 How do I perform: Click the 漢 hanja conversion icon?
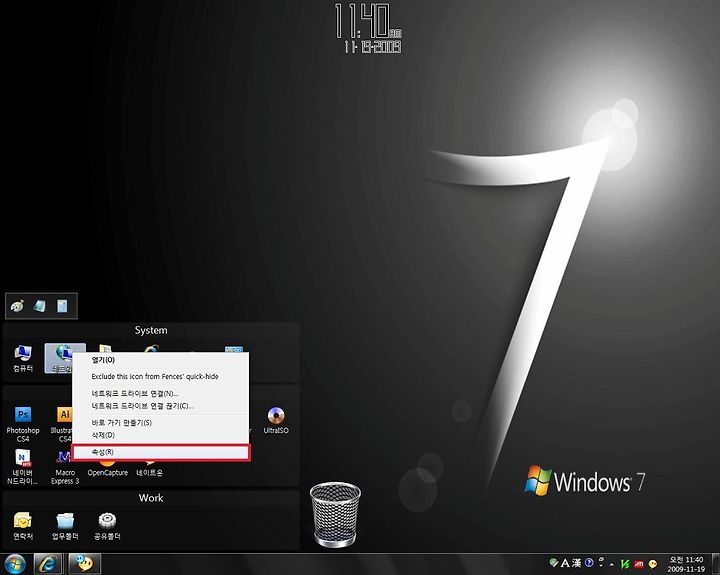coord(577,563)
